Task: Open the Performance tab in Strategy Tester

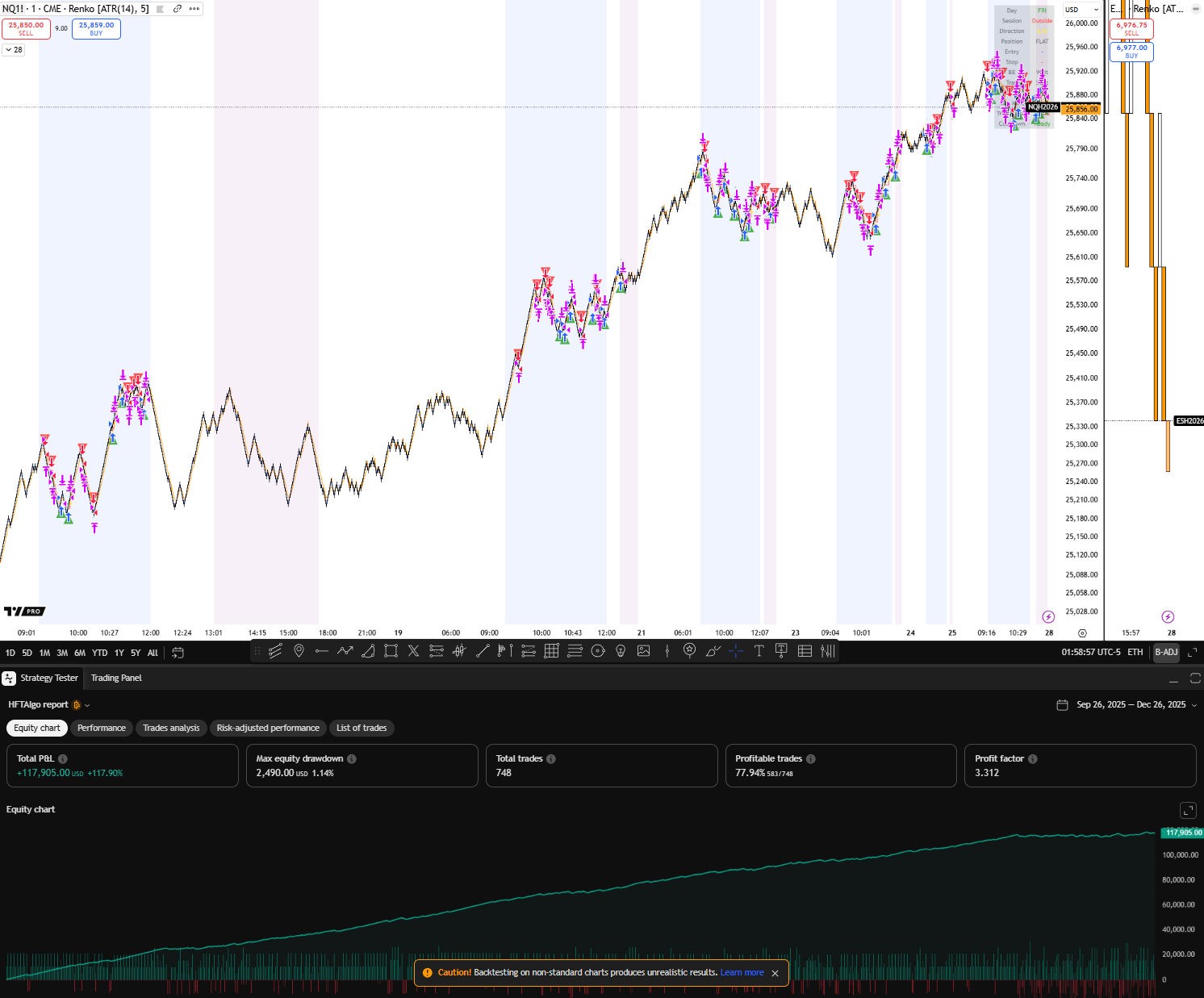Action: [101, 728]
